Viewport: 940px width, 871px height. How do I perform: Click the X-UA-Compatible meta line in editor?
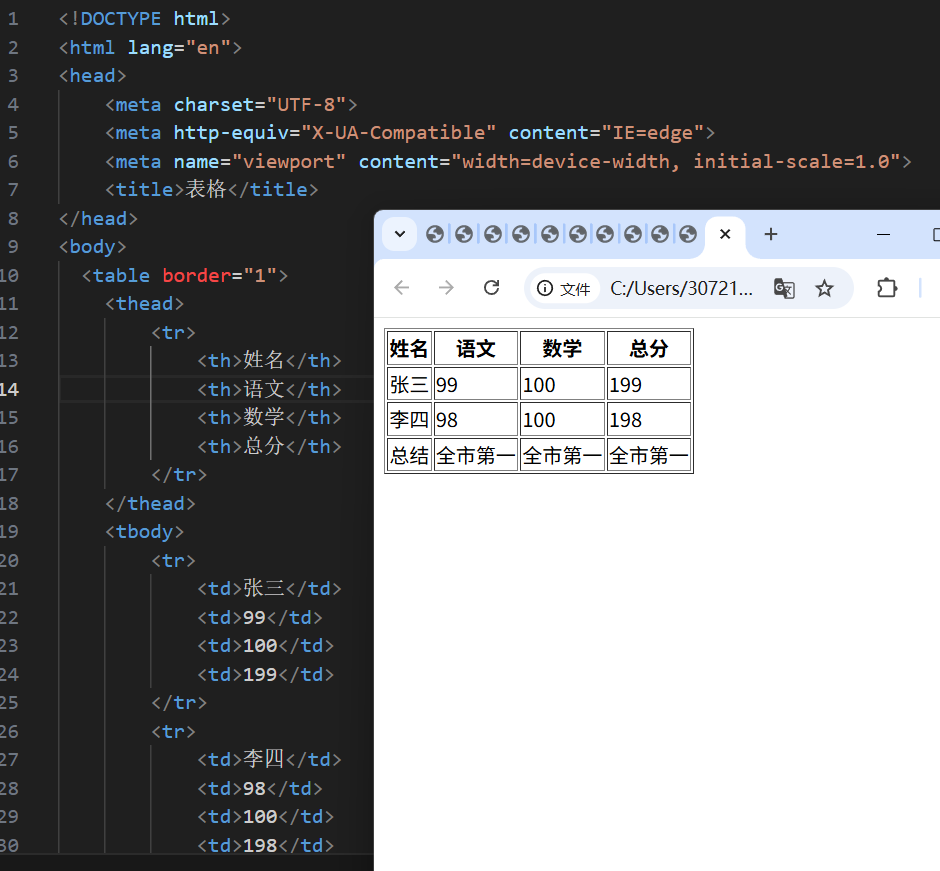point(410,133)
